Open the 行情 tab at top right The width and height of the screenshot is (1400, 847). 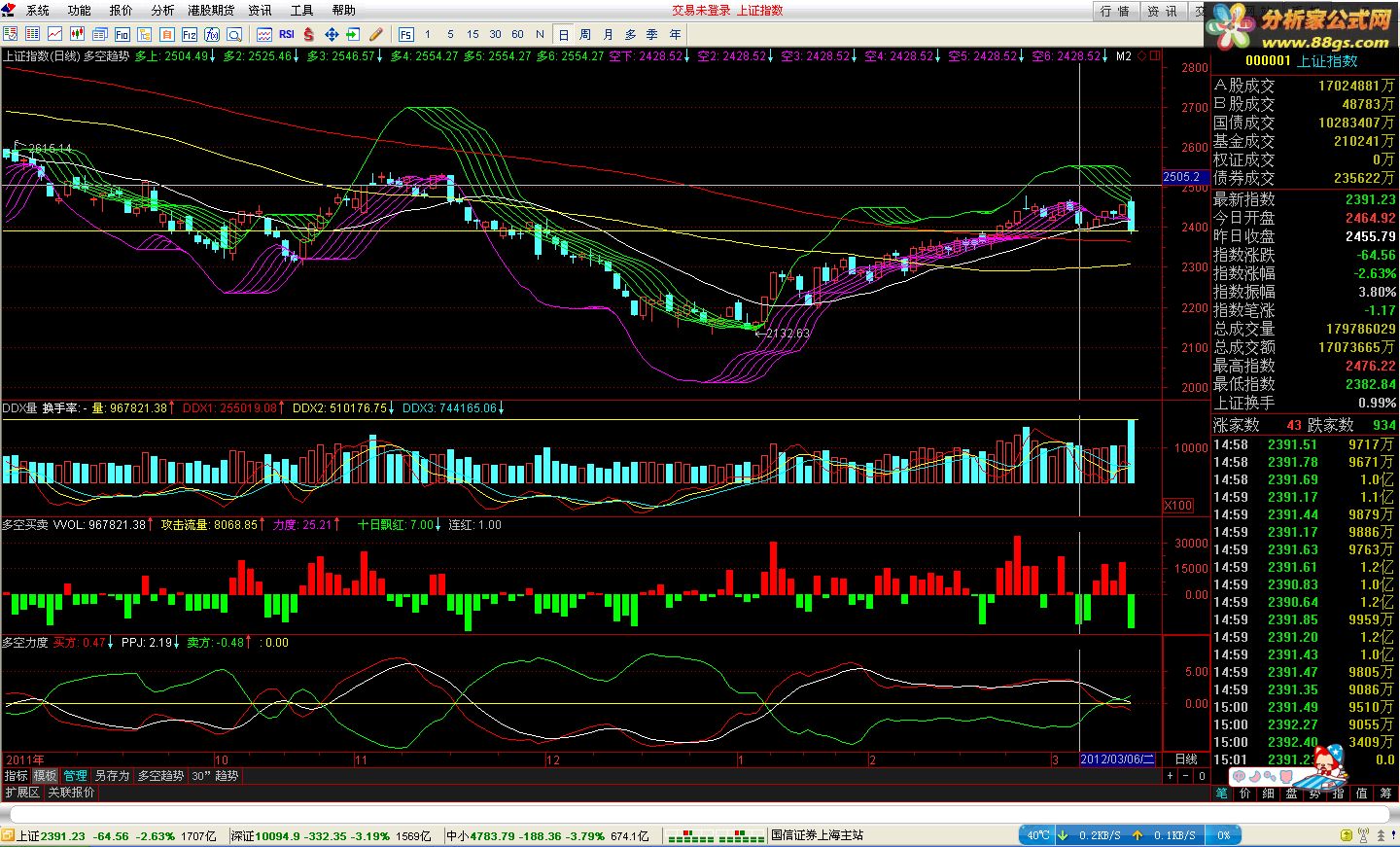1115,11
